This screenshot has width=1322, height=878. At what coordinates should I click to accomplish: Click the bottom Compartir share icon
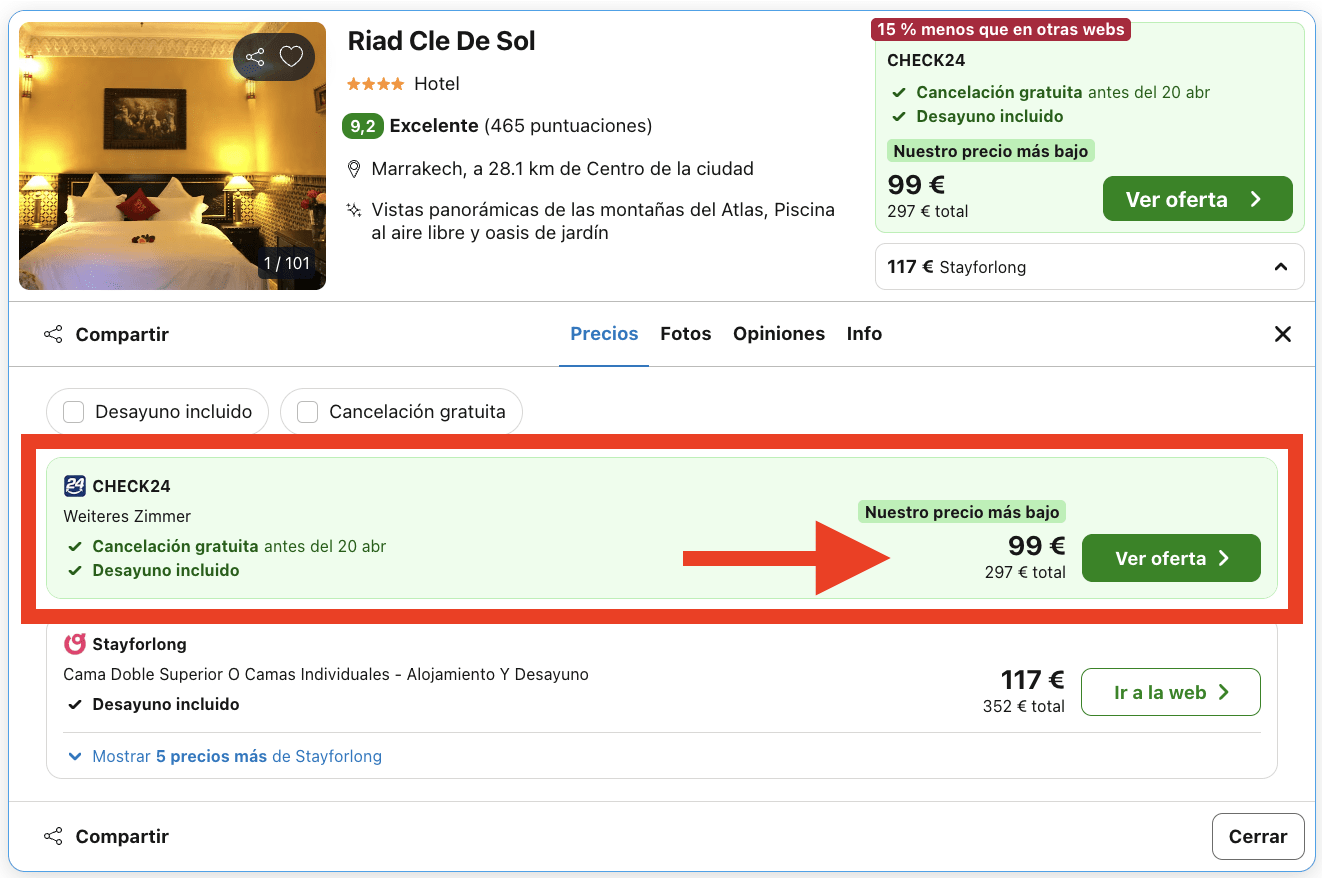pos(54,836)
